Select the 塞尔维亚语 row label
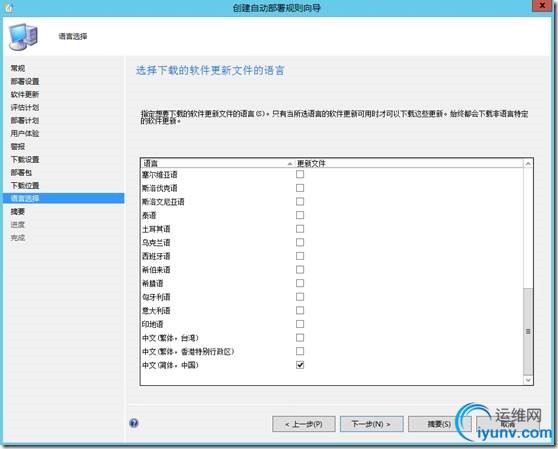 (159, 175)
